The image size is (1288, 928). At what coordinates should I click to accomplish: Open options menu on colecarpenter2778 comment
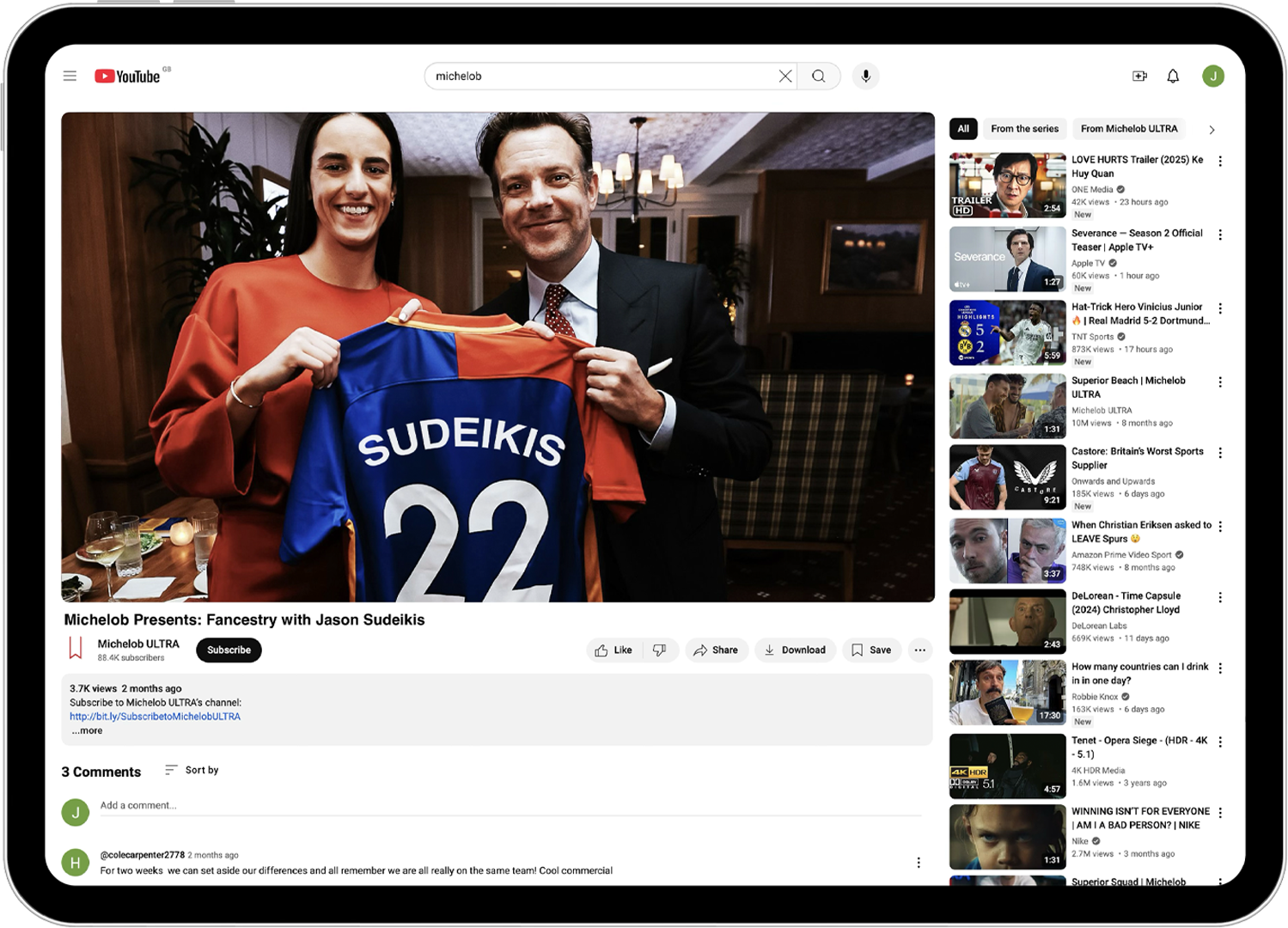pyautogui.click(x=919, y=863)
